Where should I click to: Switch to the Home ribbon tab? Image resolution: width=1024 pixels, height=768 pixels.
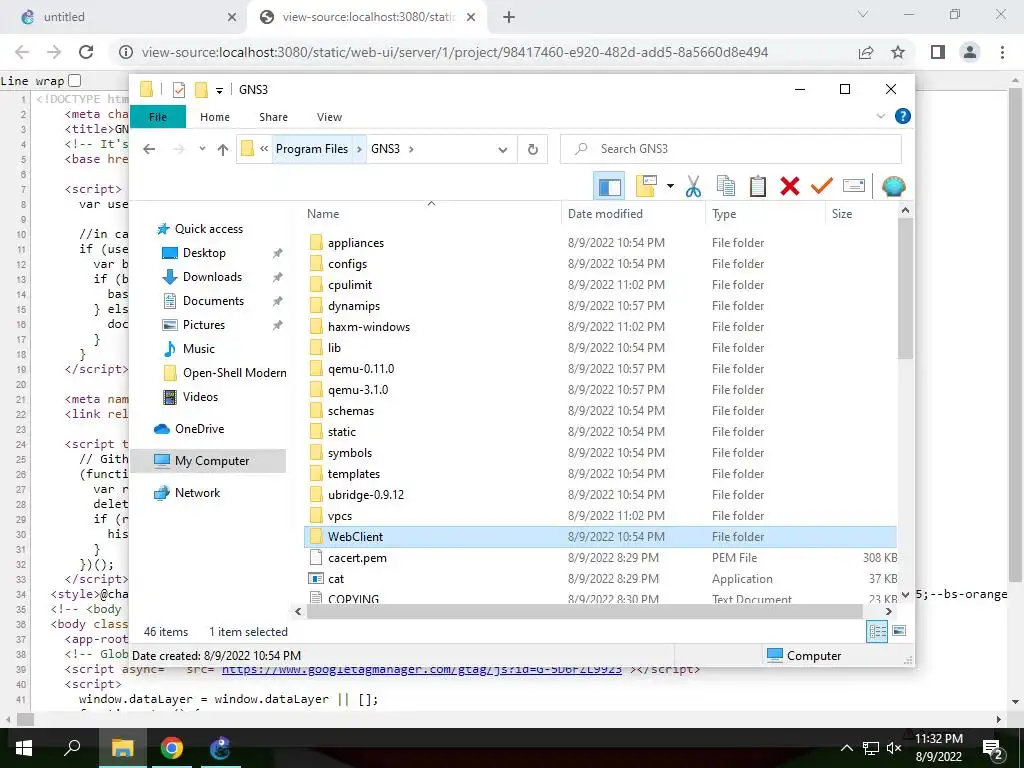click(x=215, y=117)
